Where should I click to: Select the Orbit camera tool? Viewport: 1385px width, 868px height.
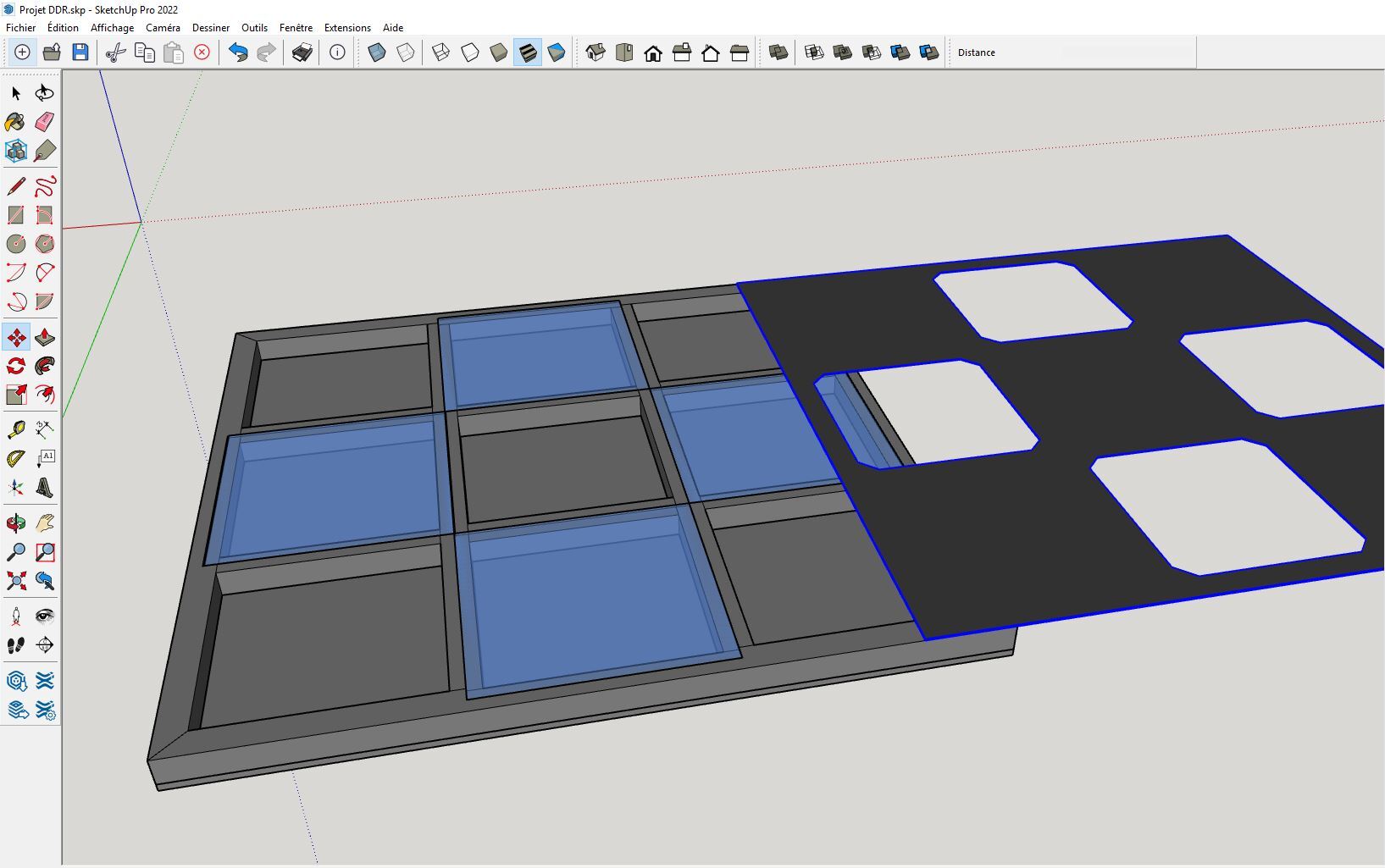point(15,523)
